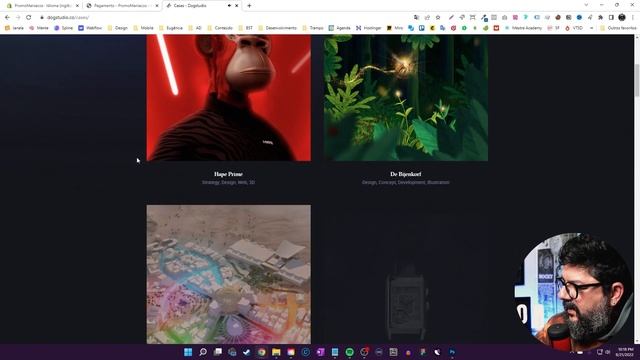Go back with the browser back arrow
The height and width of the screenshot is (360, 640).
click(x=7, y=18)
